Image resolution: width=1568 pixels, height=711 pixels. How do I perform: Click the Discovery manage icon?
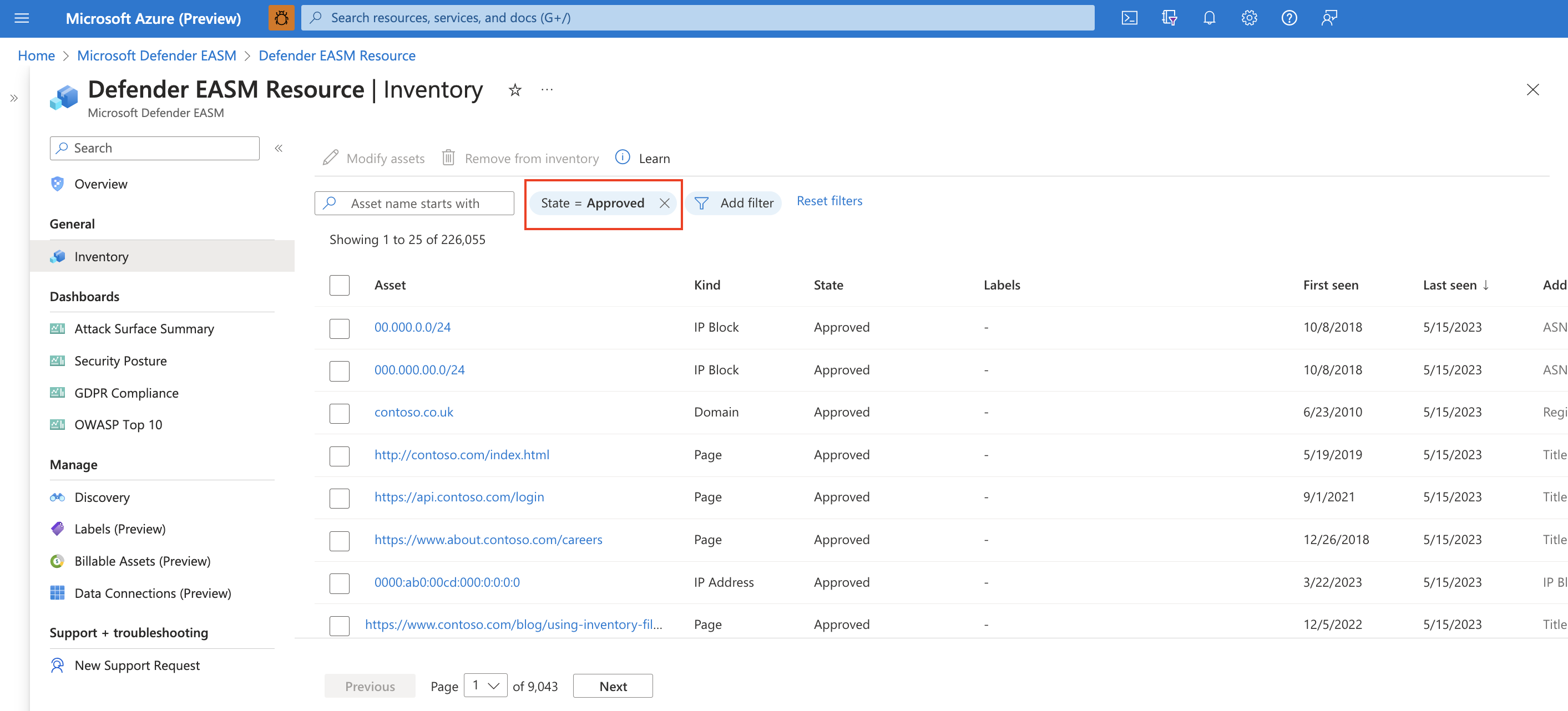tap(57, 496)
